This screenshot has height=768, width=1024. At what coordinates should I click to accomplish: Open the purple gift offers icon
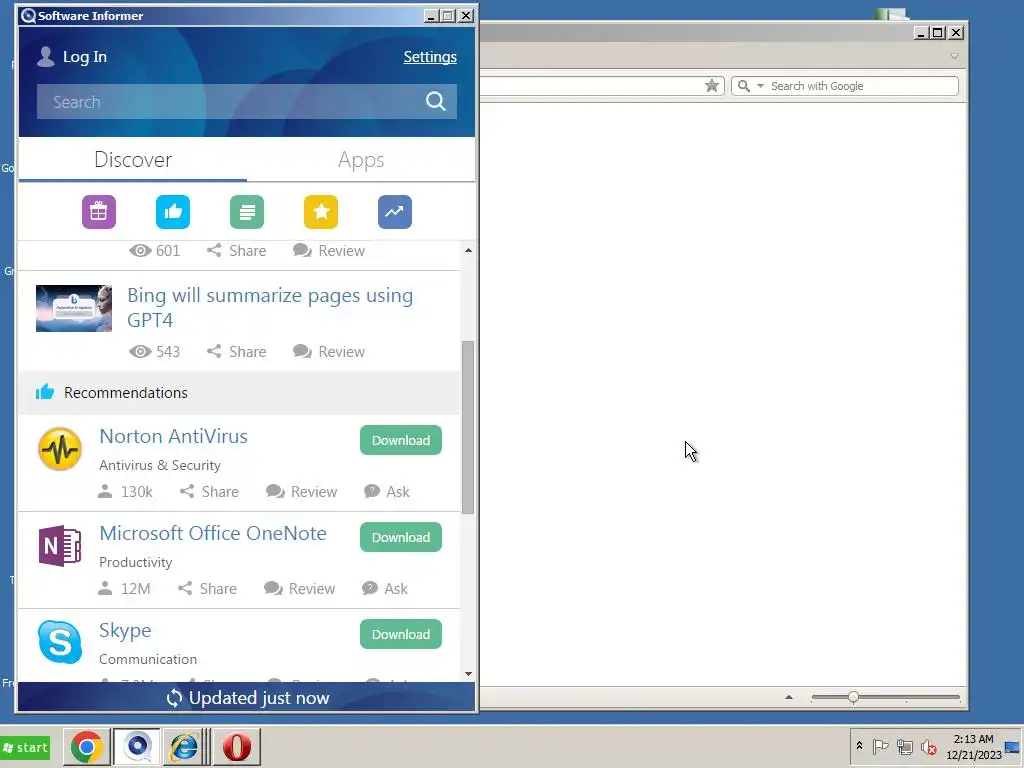coord(99,212)
